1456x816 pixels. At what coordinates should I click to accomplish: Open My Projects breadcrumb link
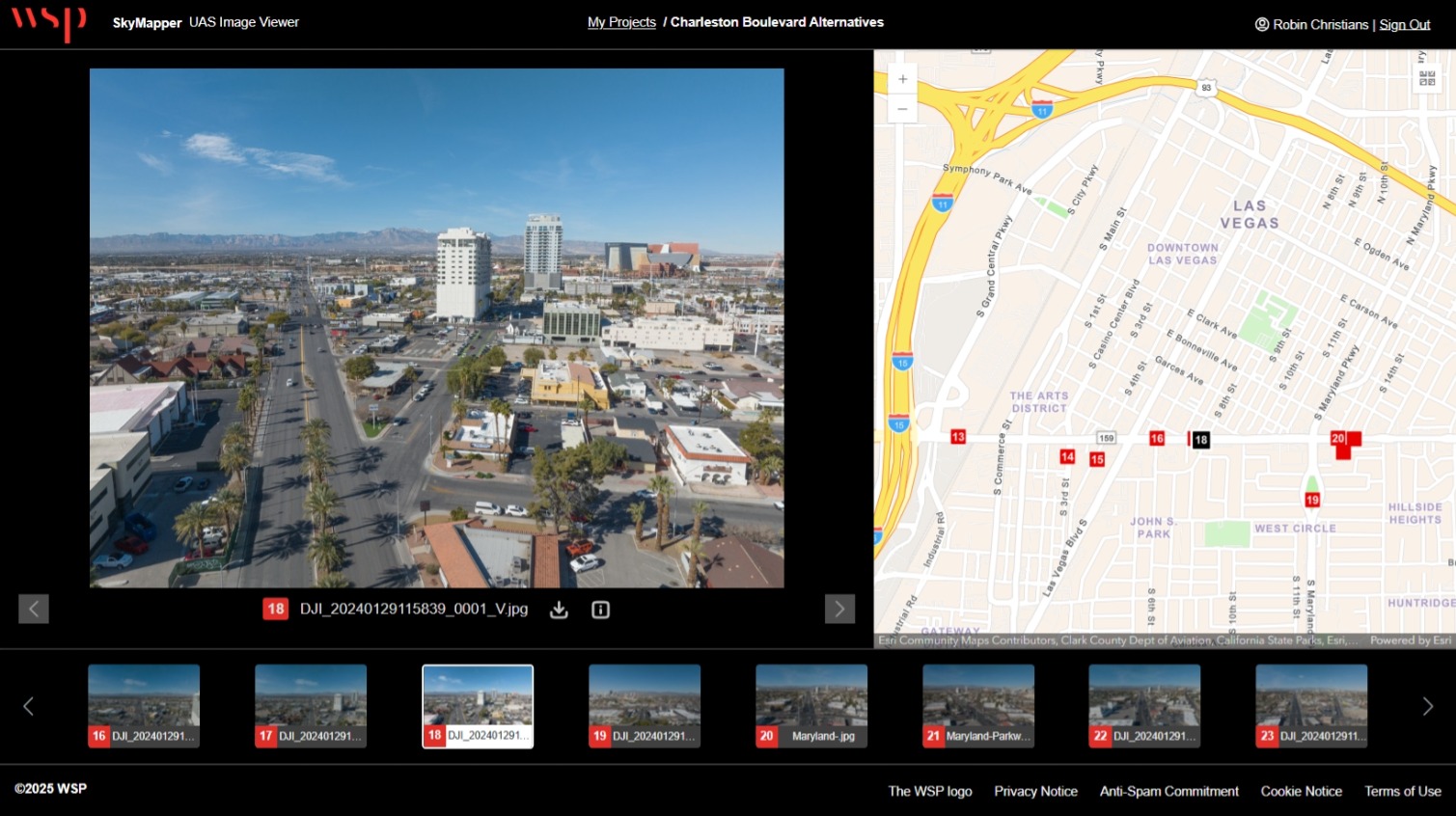[x=621, y=22]
